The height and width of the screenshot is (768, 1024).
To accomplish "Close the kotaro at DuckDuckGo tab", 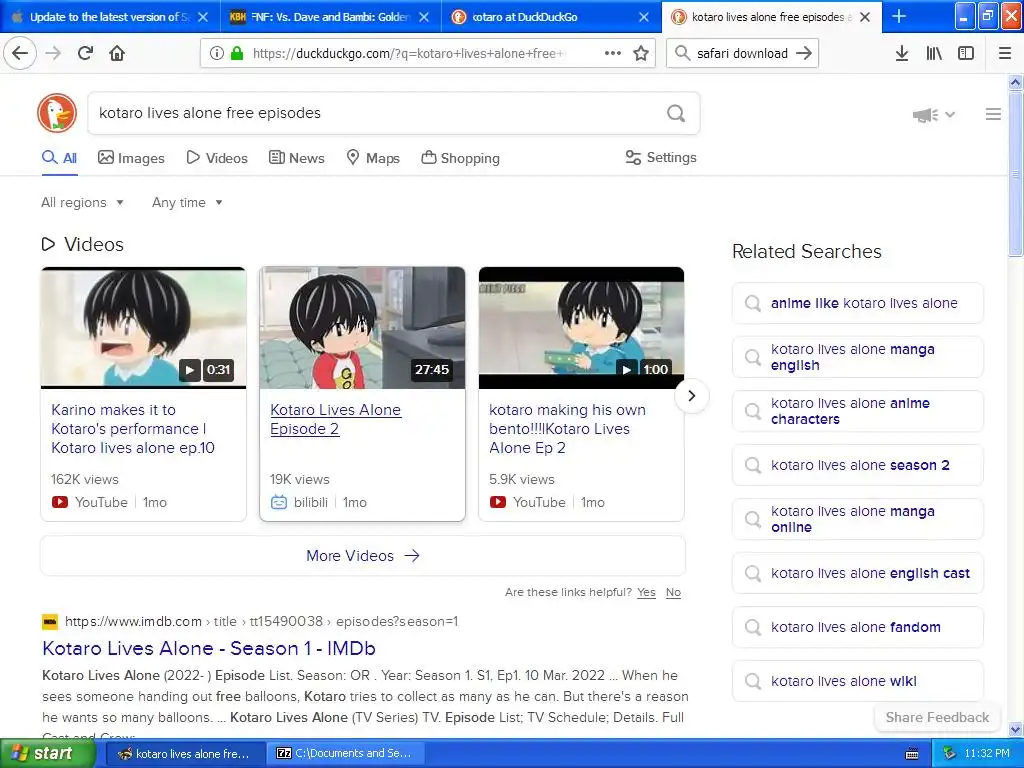I will [x=644, y=17].
